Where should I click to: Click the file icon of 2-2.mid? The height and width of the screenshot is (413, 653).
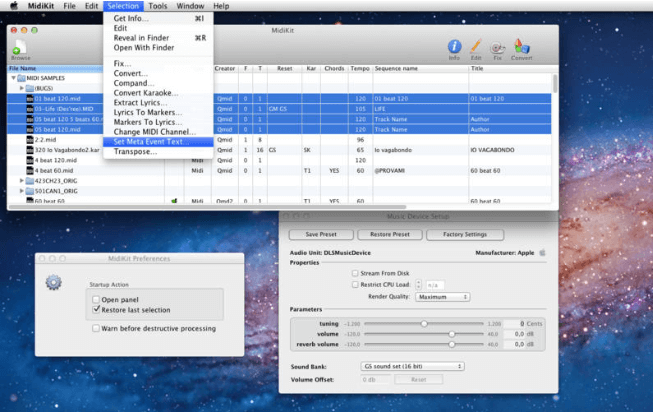[x=30, y=139]
